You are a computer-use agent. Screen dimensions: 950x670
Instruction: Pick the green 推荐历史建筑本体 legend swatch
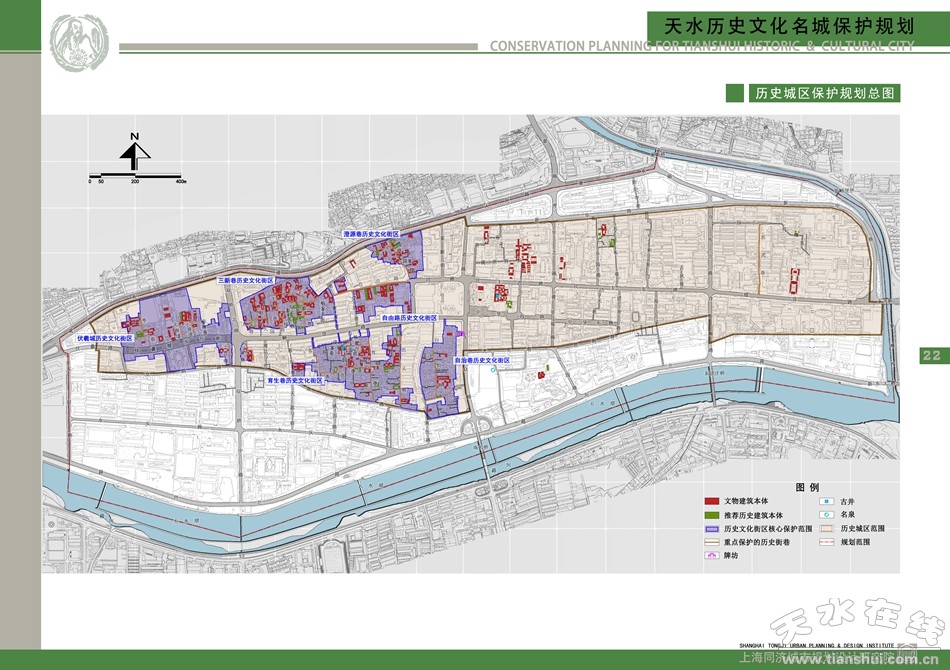point(713,513)
